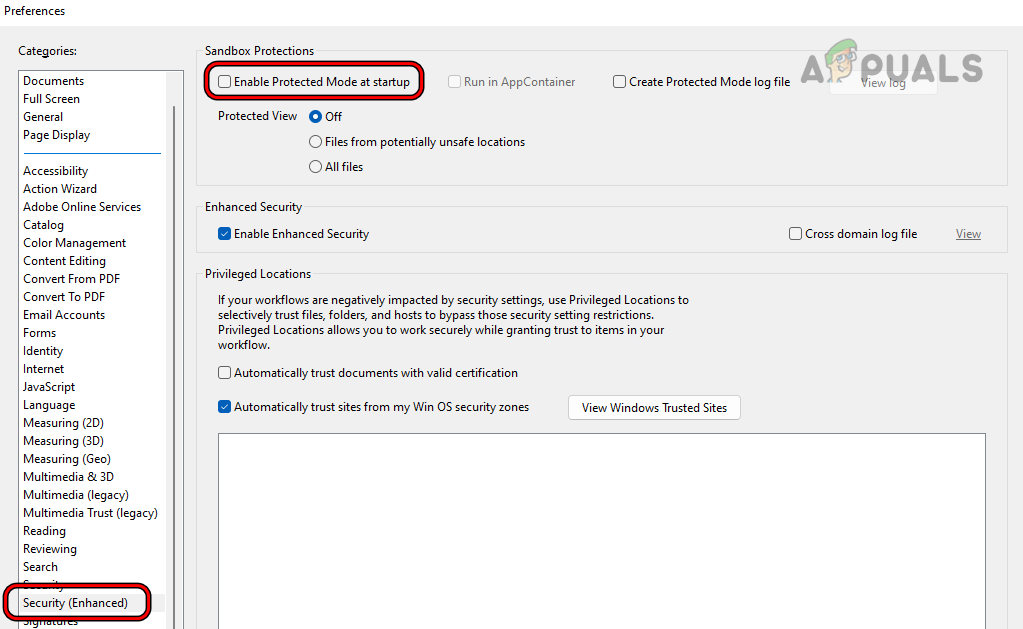The width and height of the screenshot is (1023, 629).
Task: Open the Reviewing category
Action: pos(50,548)
